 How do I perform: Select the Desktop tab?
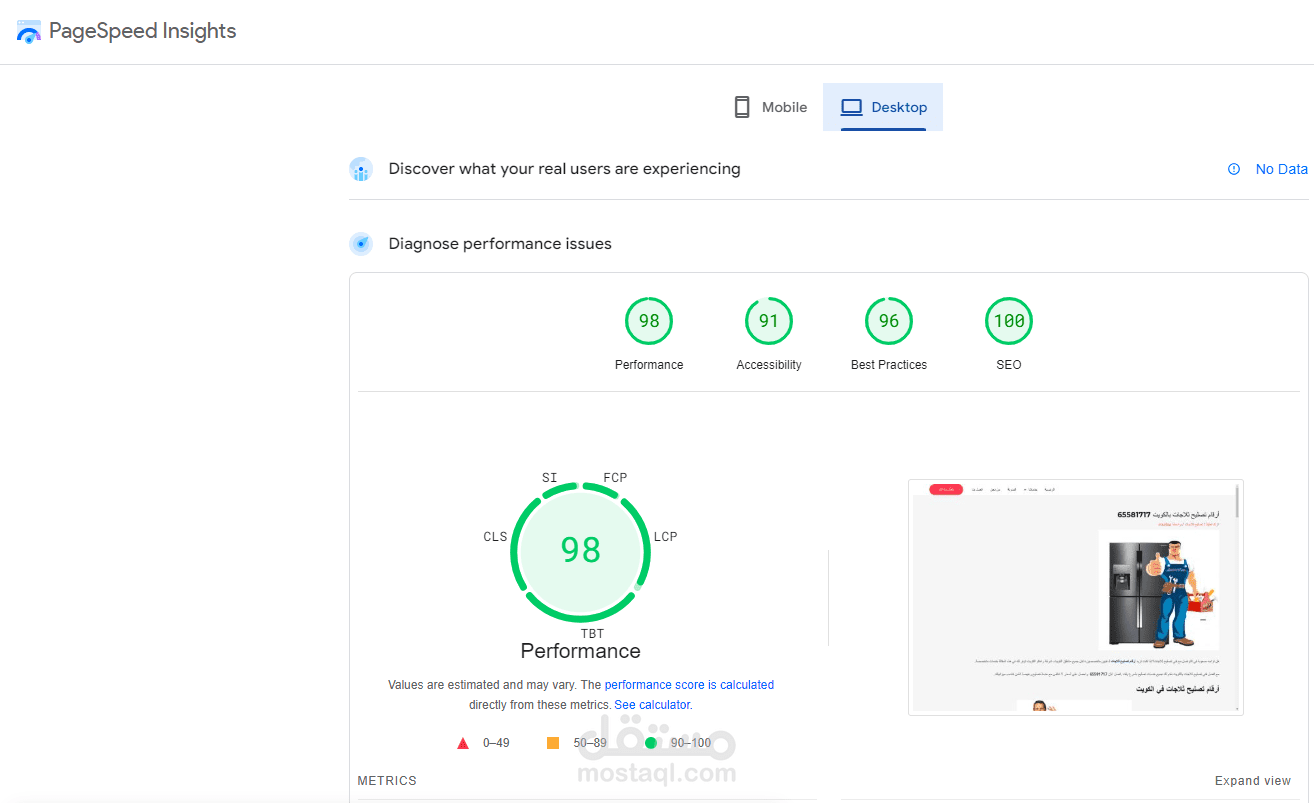(883, 107)
